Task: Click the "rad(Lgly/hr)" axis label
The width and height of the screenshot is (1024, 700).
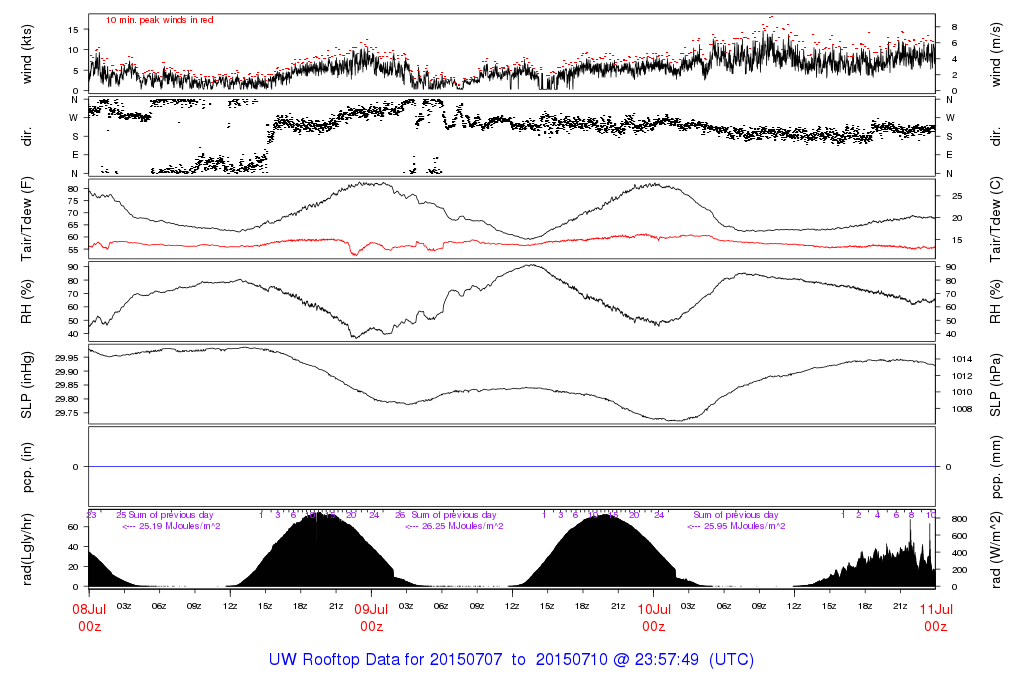Action: [26, 550]
